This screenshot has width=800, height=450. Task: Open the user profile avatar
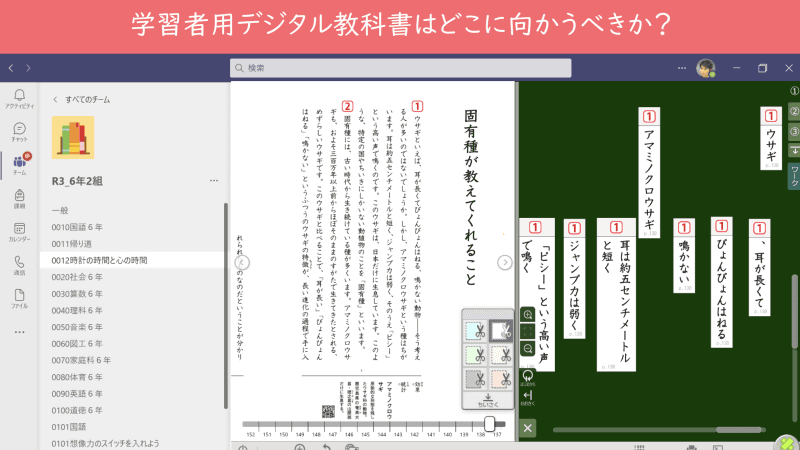click(x=706, y=68)
